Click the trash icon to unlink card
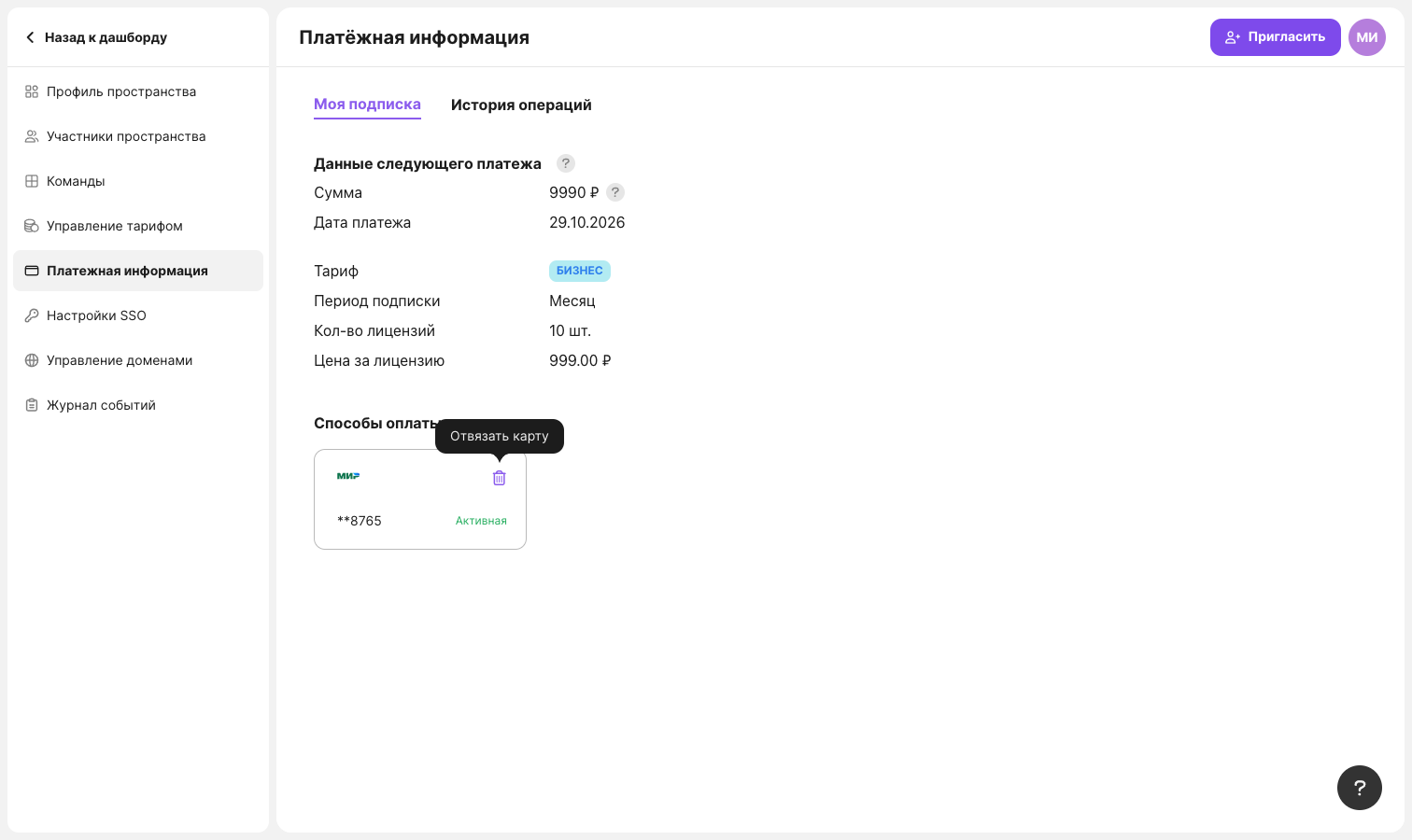Screen dimensions: 1412x840 click(500, 478)
